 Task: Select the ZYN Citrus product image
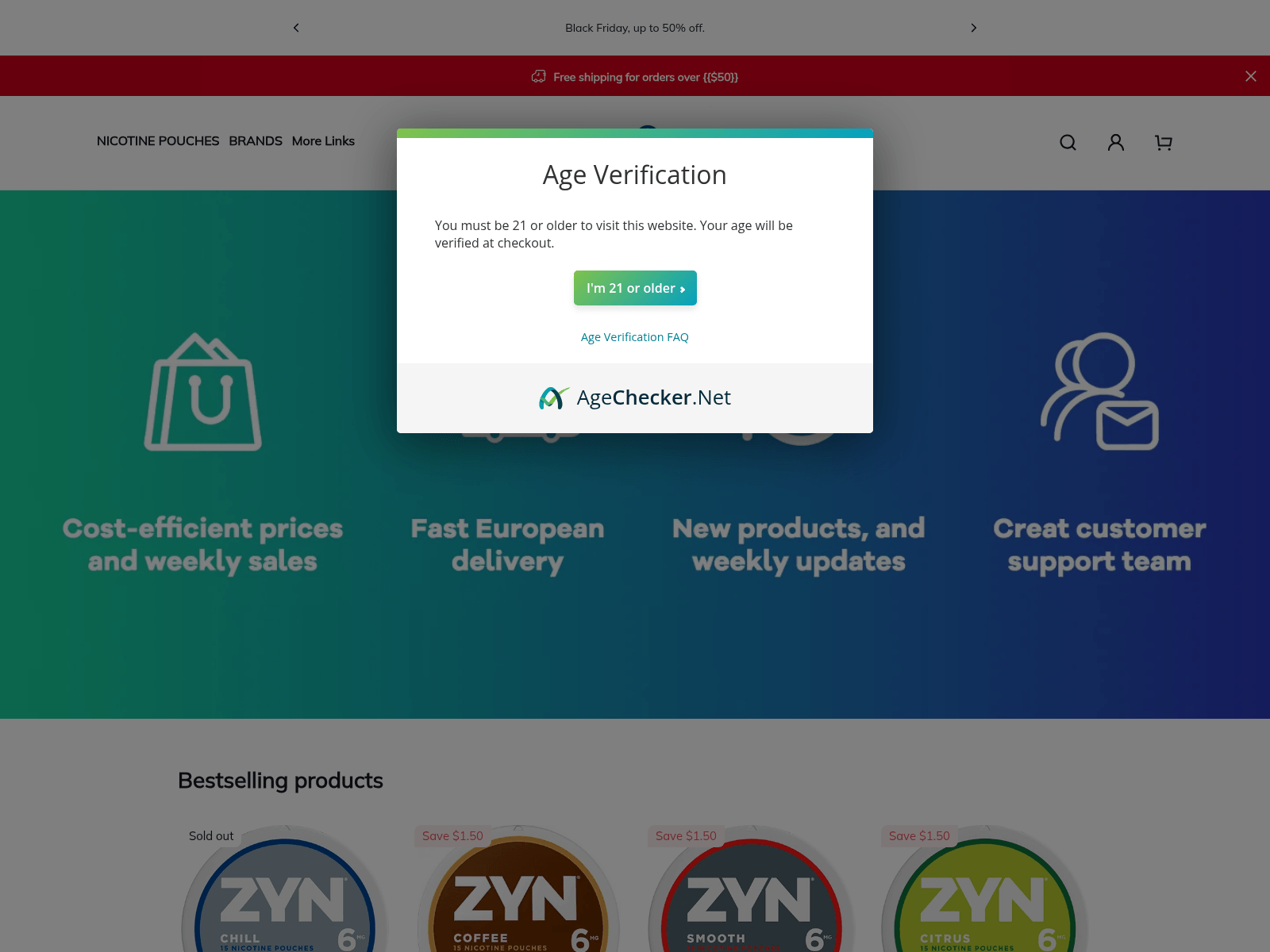pos(985,889)
